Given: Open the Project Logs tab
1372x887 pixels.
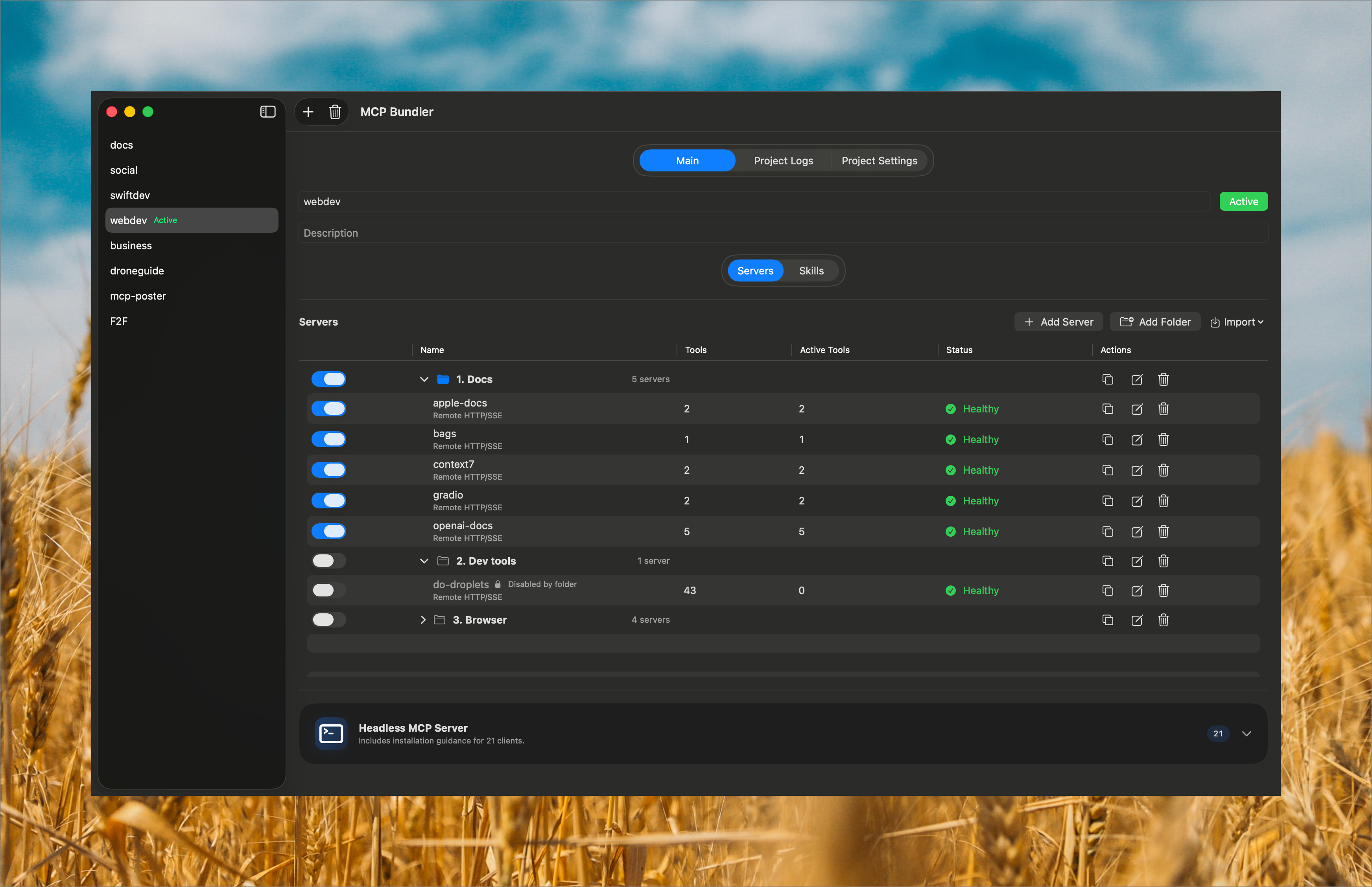Looking at the screenshot, I should coord(783,161).
